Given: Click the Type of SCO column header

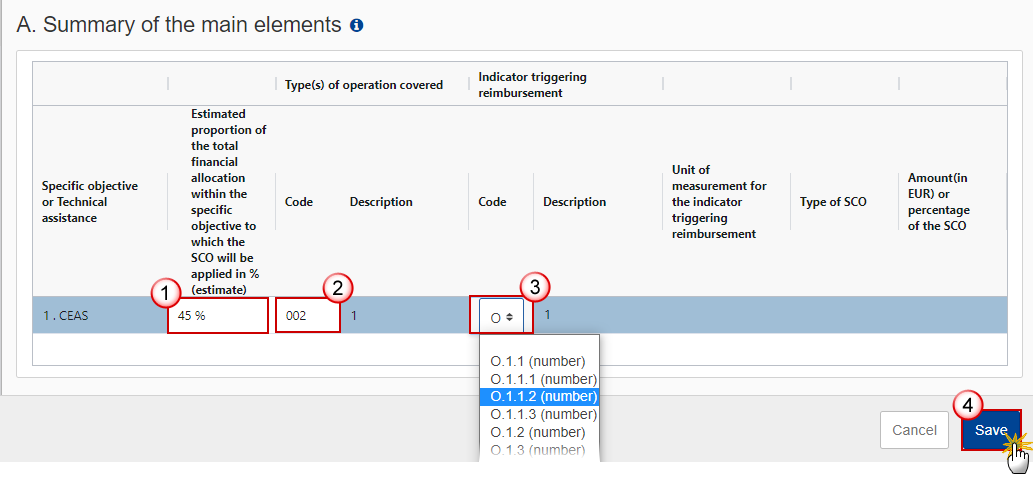Looking at the screenshot, I should tap(833, 202).
